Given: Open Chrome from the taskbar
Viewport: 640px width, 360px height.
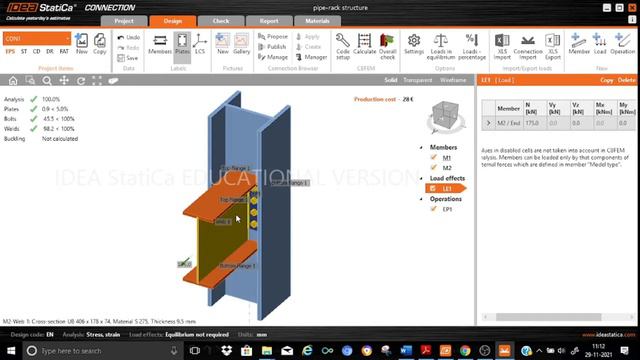Looking at the screenshot, I should click(465, 351).
